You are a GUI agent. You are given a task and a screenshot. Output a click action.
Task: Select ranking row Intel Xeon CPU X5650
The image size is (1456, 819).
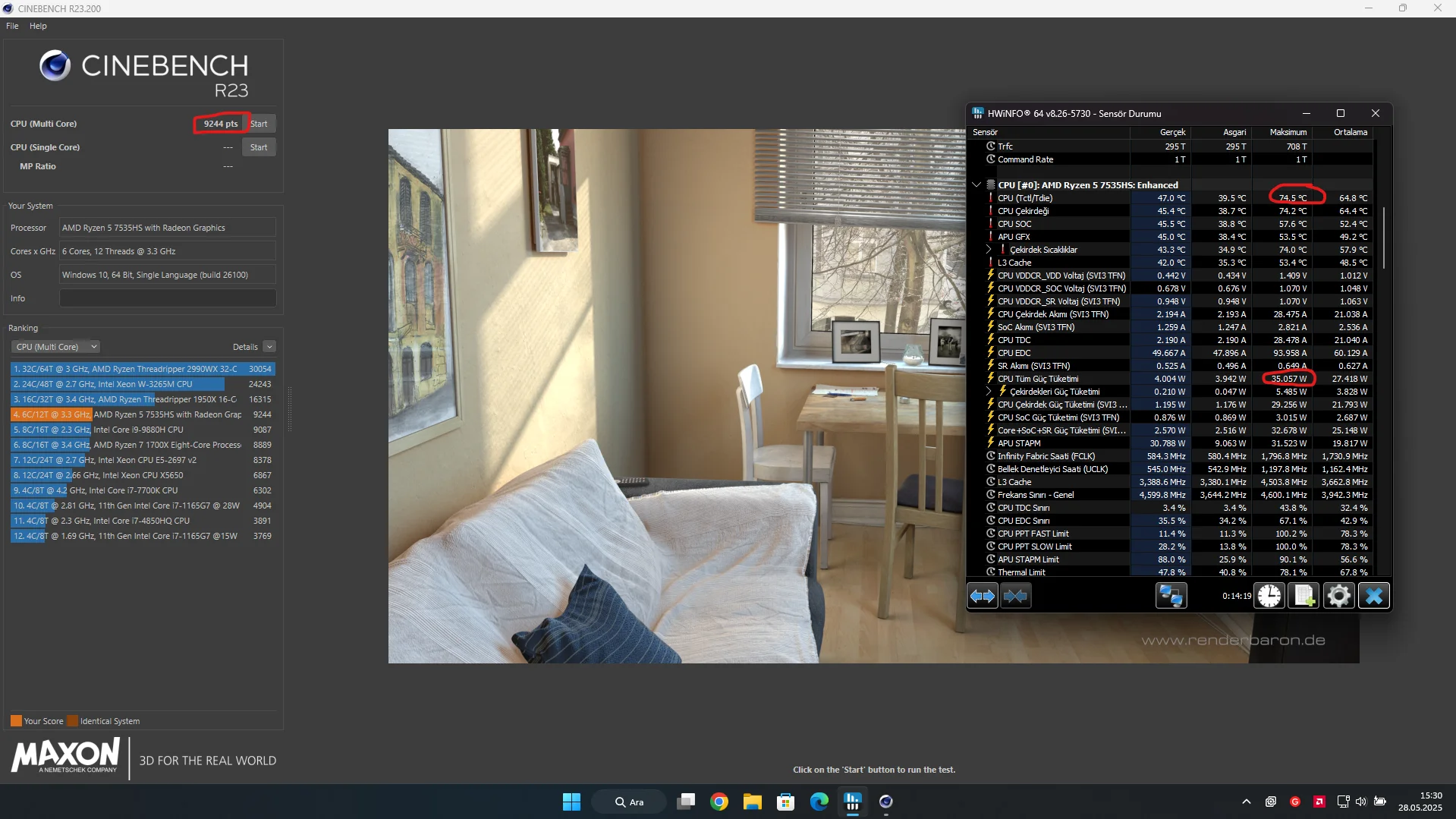click(143, 475)
